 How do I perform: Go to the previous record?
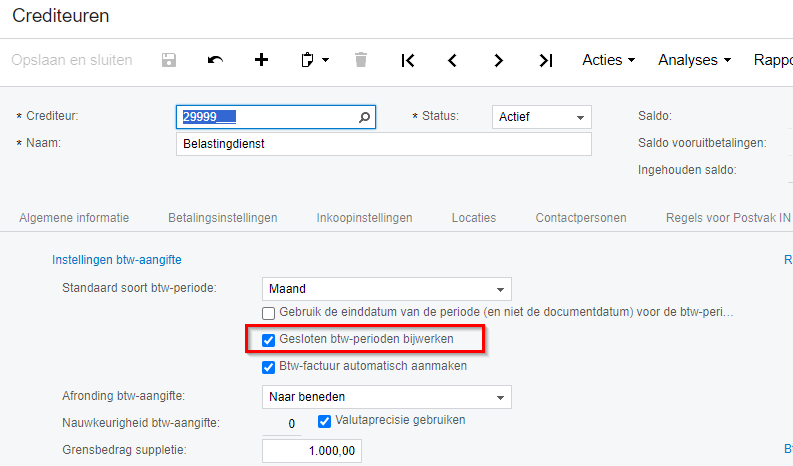(452, 60)
